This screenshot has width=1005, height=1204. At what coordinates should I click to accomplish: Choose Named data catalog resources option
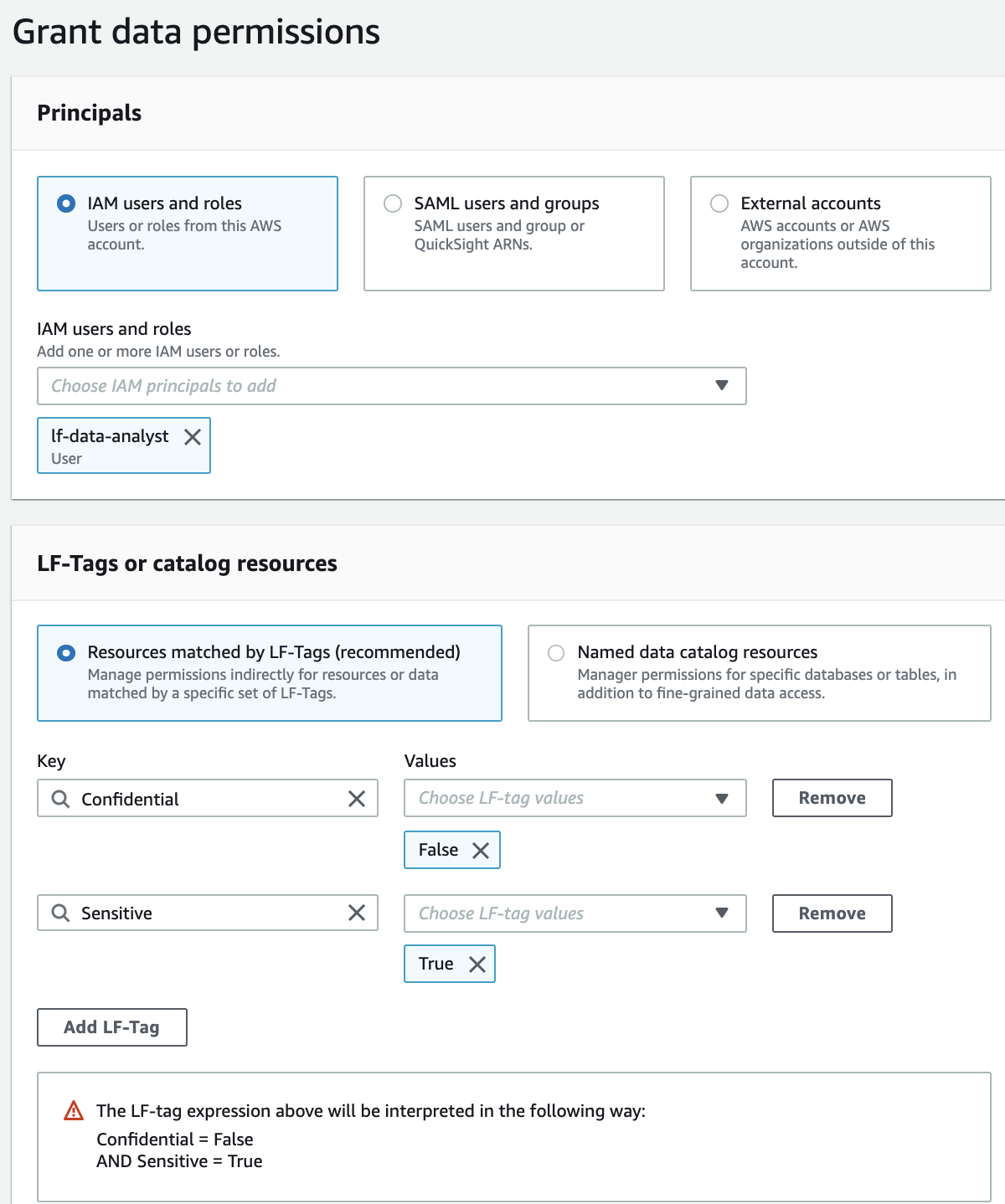(x=556, y=653)
